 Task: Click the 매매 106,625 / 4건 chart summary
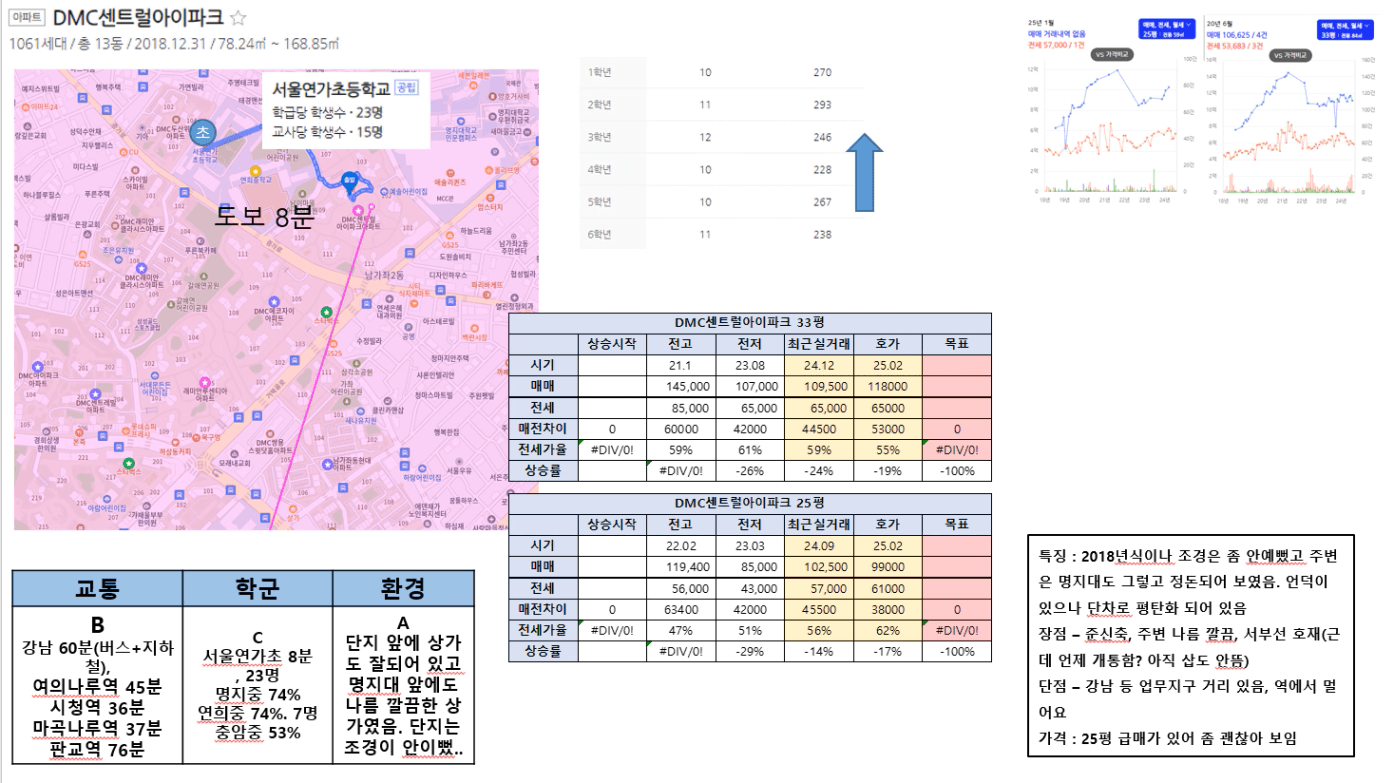[1237, 35]
